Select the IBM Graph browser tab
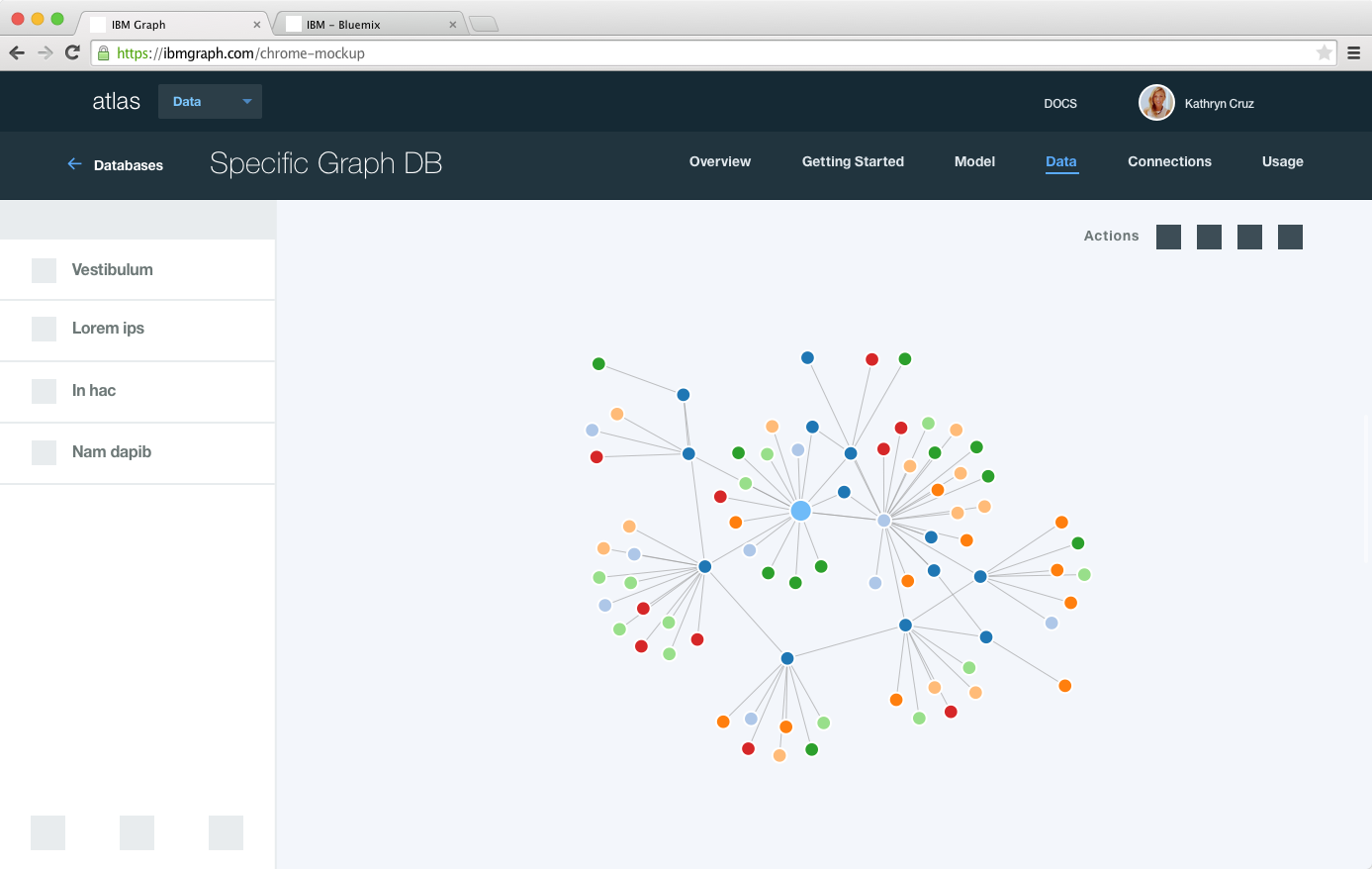1372x869 pixels. point(173,24)
